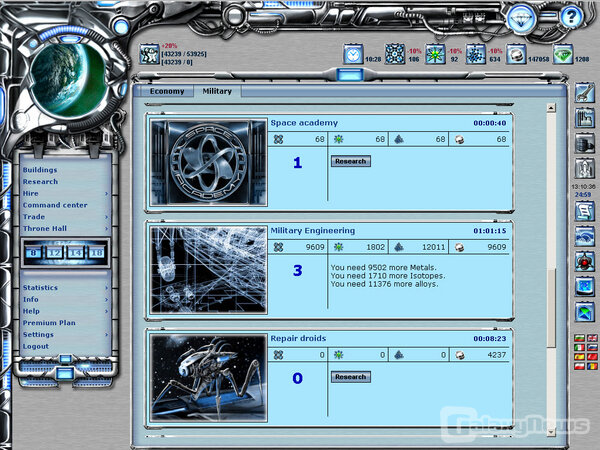Switch language with the Spanish flag

579,357
